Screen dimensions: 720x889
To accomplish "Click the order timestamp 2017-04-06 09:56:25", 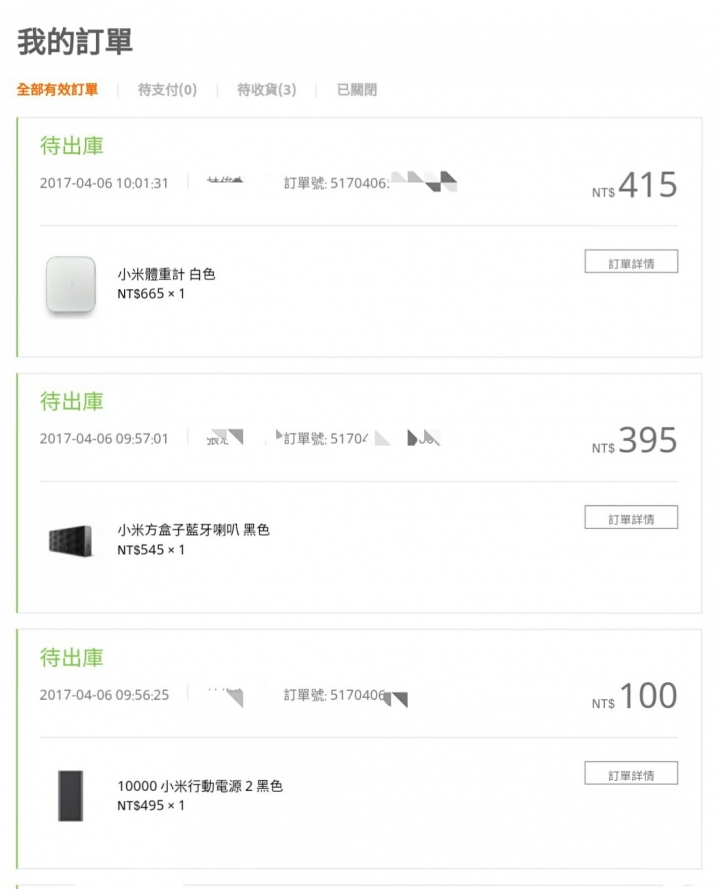I will (104, 695).
